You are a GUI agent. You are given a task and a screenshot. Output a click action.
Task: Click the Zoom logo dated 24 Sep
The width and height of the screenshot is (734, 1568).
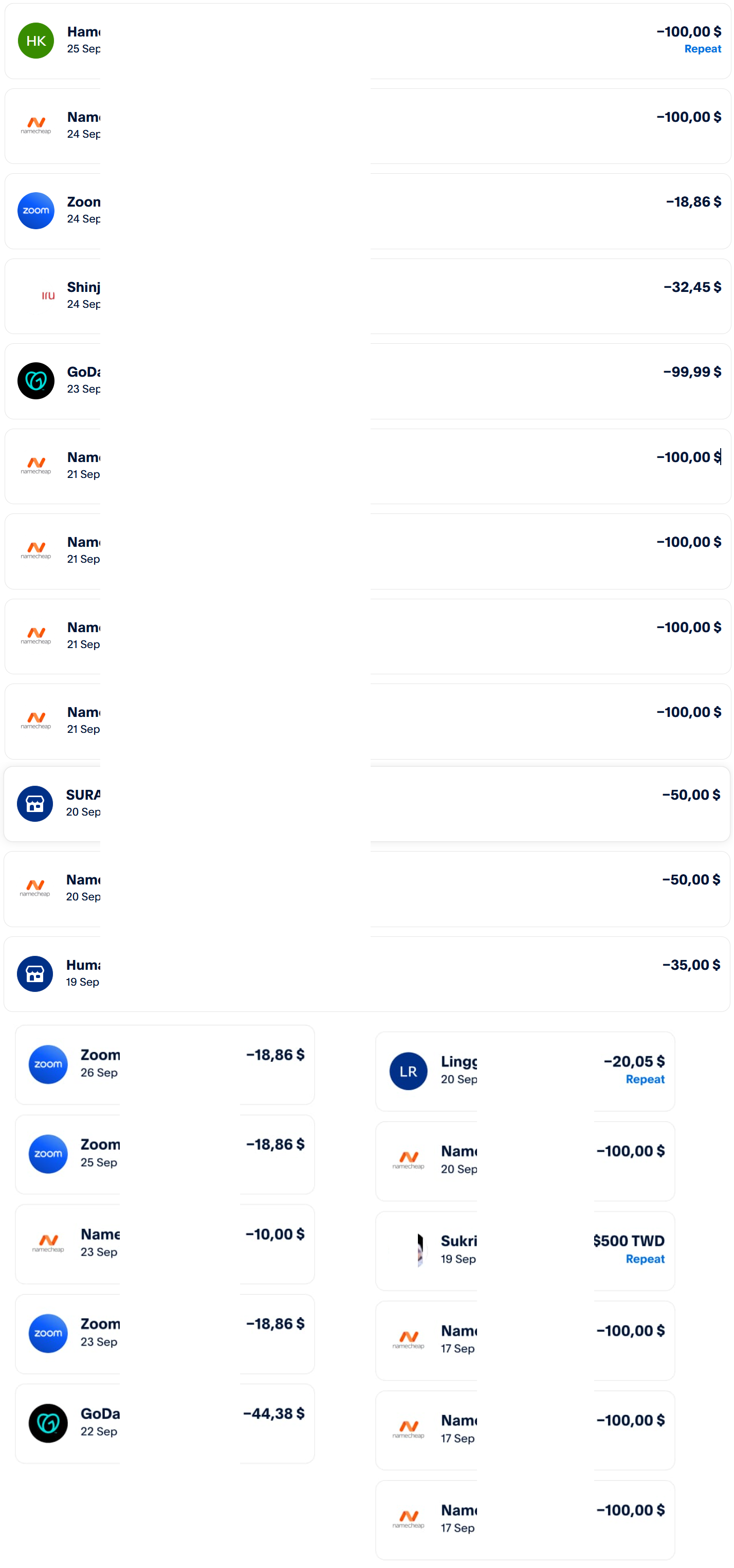pos(36,211)
